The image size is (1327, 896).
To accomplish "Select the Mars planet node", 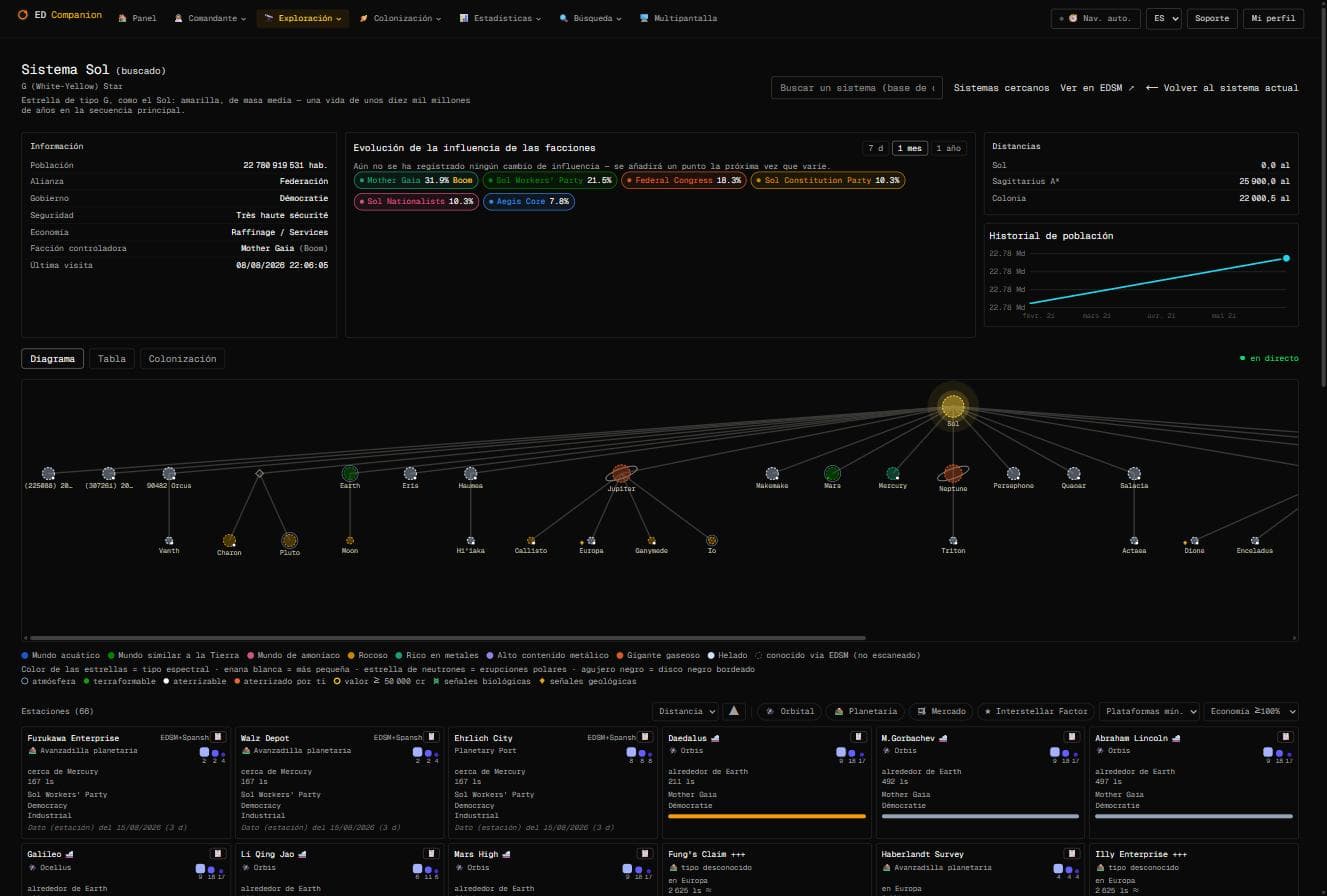I will click(x=832, y=473).
